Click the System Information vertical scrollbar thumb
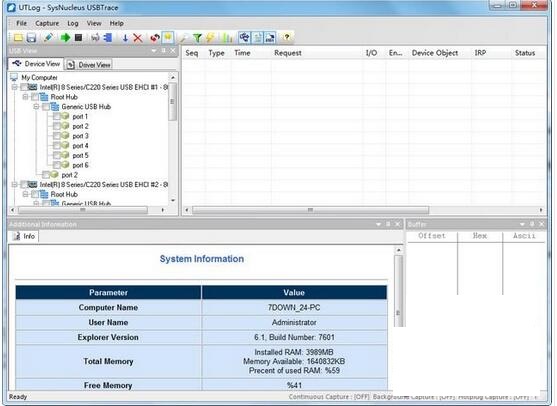 click(398, 291)
